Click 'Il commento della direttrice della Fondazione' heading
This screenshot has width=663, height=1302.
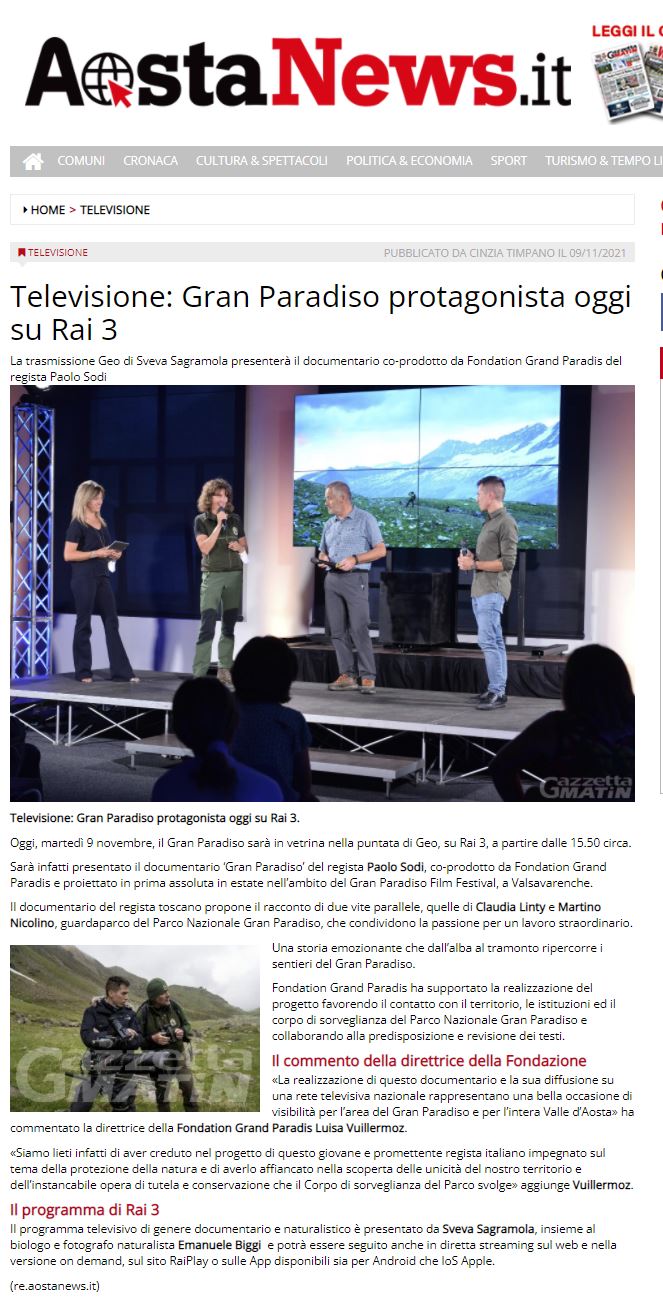429,1060
